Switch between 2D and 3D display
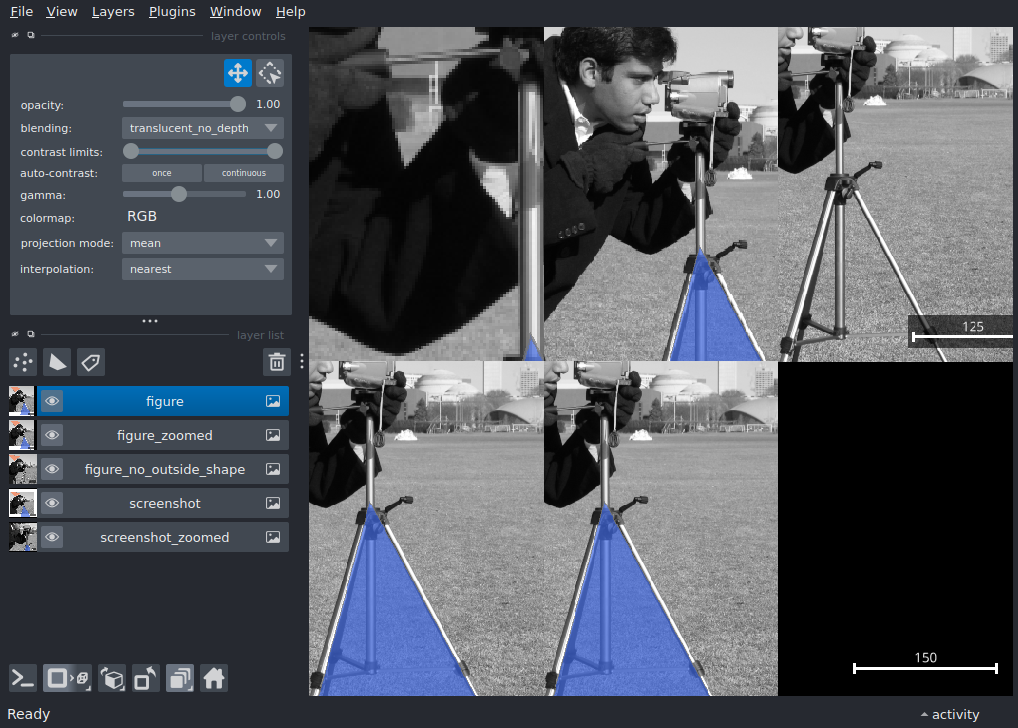1018x728 pixels. 66,678
